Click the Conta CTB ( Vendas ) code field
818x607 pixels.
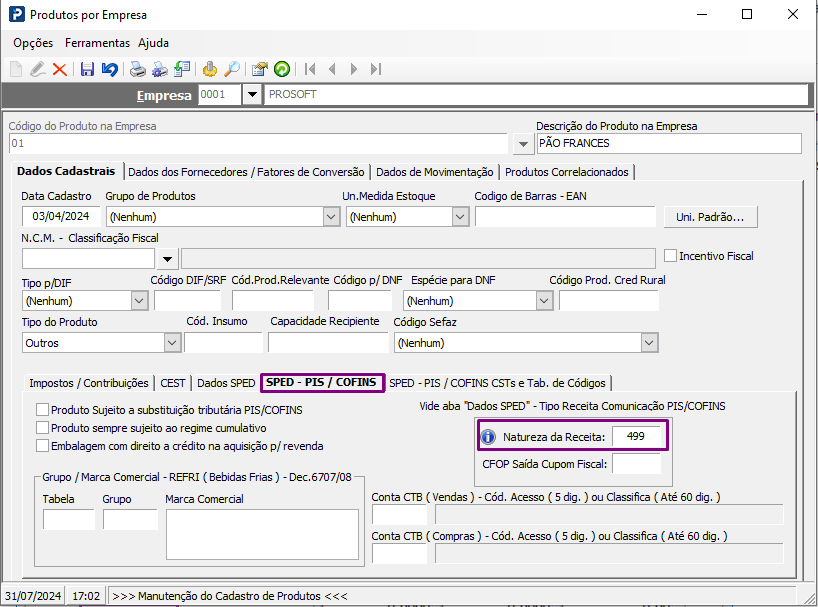pos(400,515)
